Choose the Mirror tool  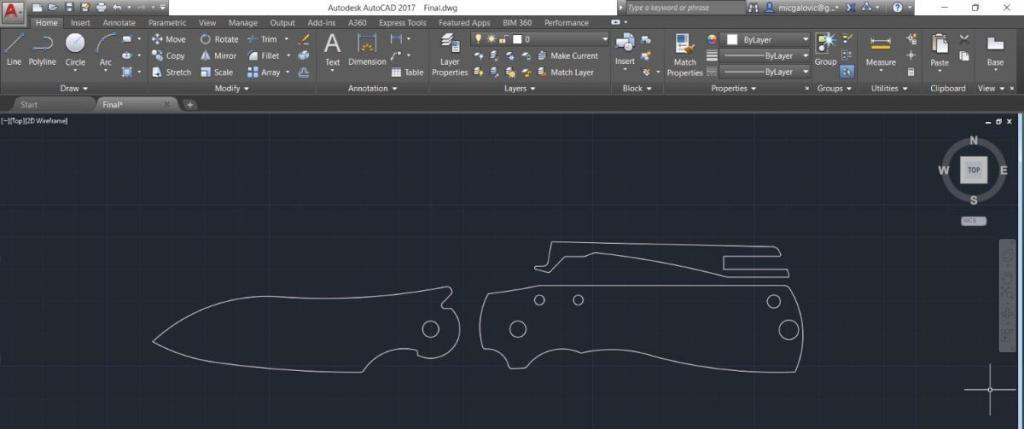(218, 56)
